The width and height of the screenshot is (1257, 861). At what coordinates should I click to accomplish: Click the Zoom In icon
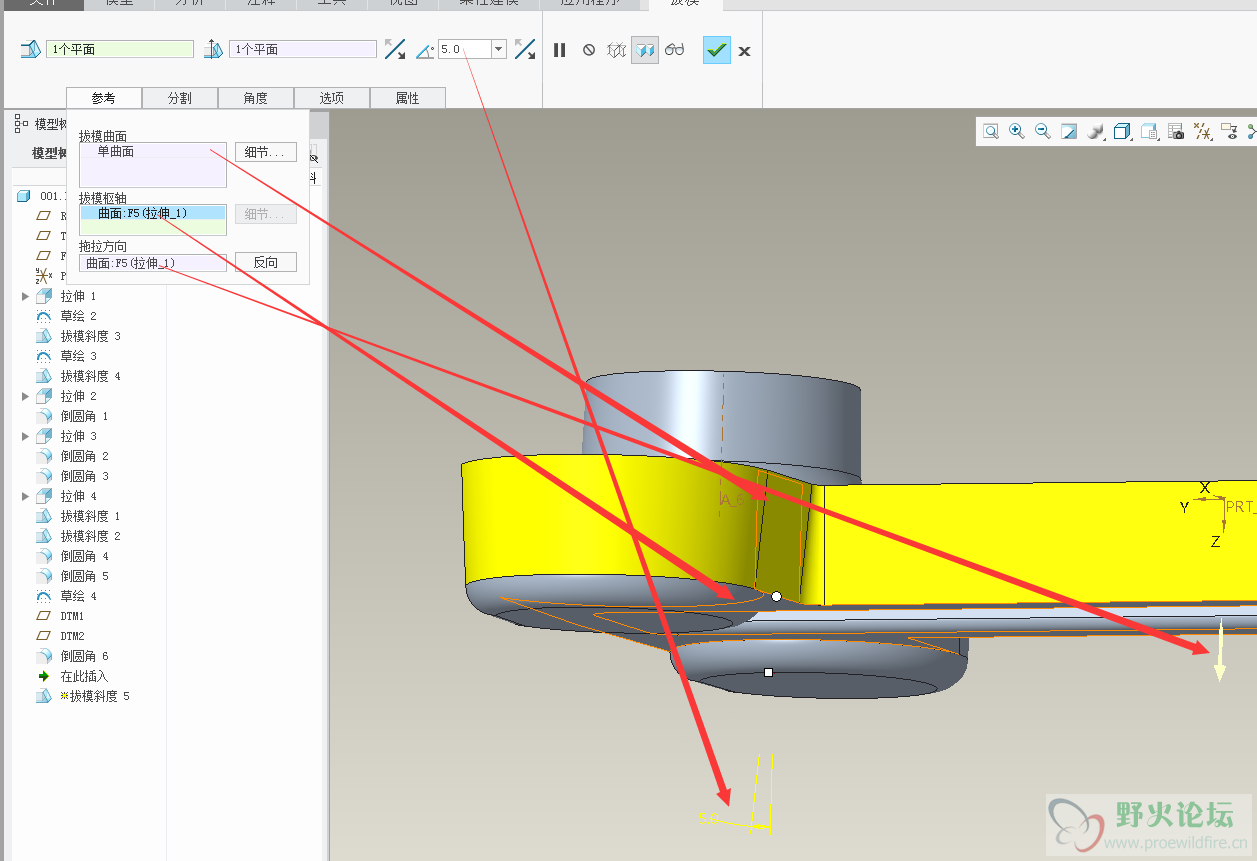[1017, 131]
